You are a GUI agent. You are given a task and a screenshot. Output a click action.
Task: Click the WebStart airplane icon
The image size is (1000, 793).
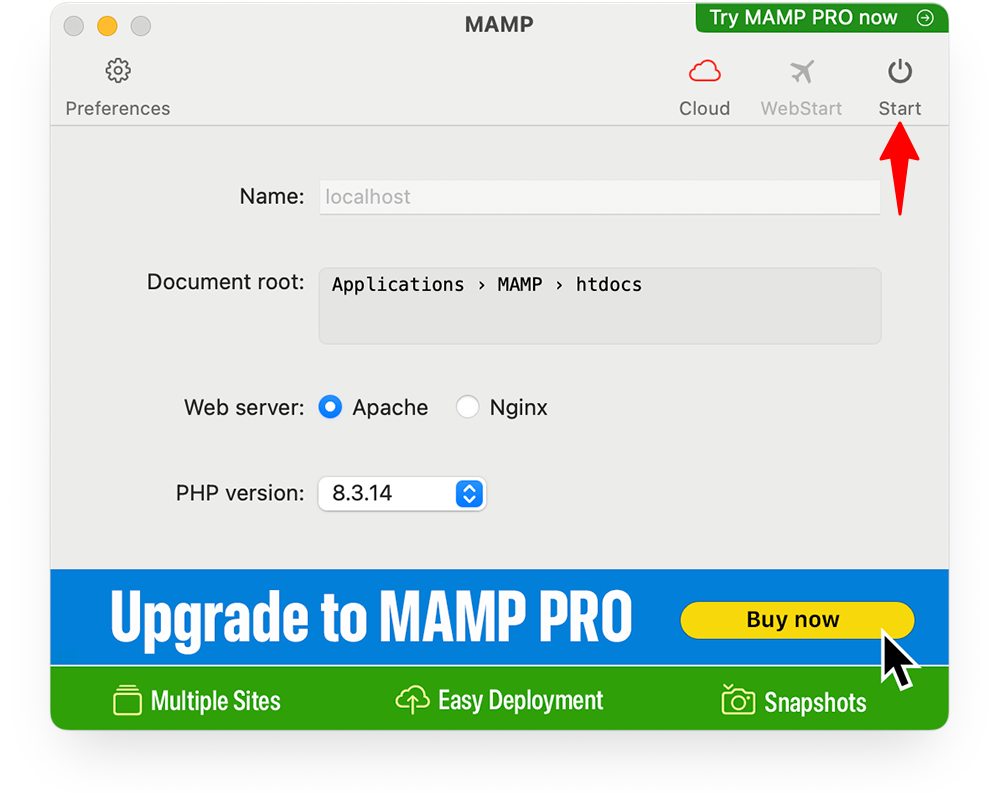(x=802, y=71)
